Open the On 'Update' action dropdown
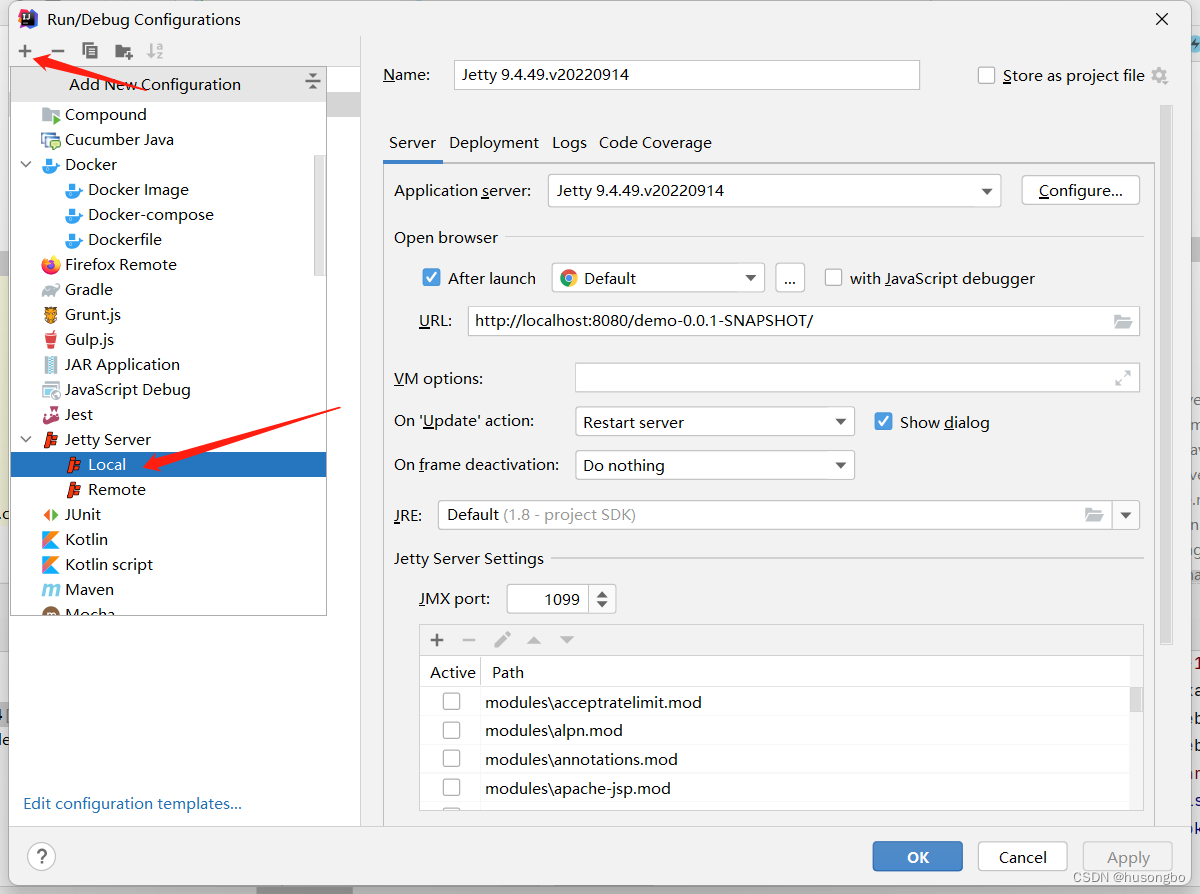 pyautogui.click(x=842, y=421)
